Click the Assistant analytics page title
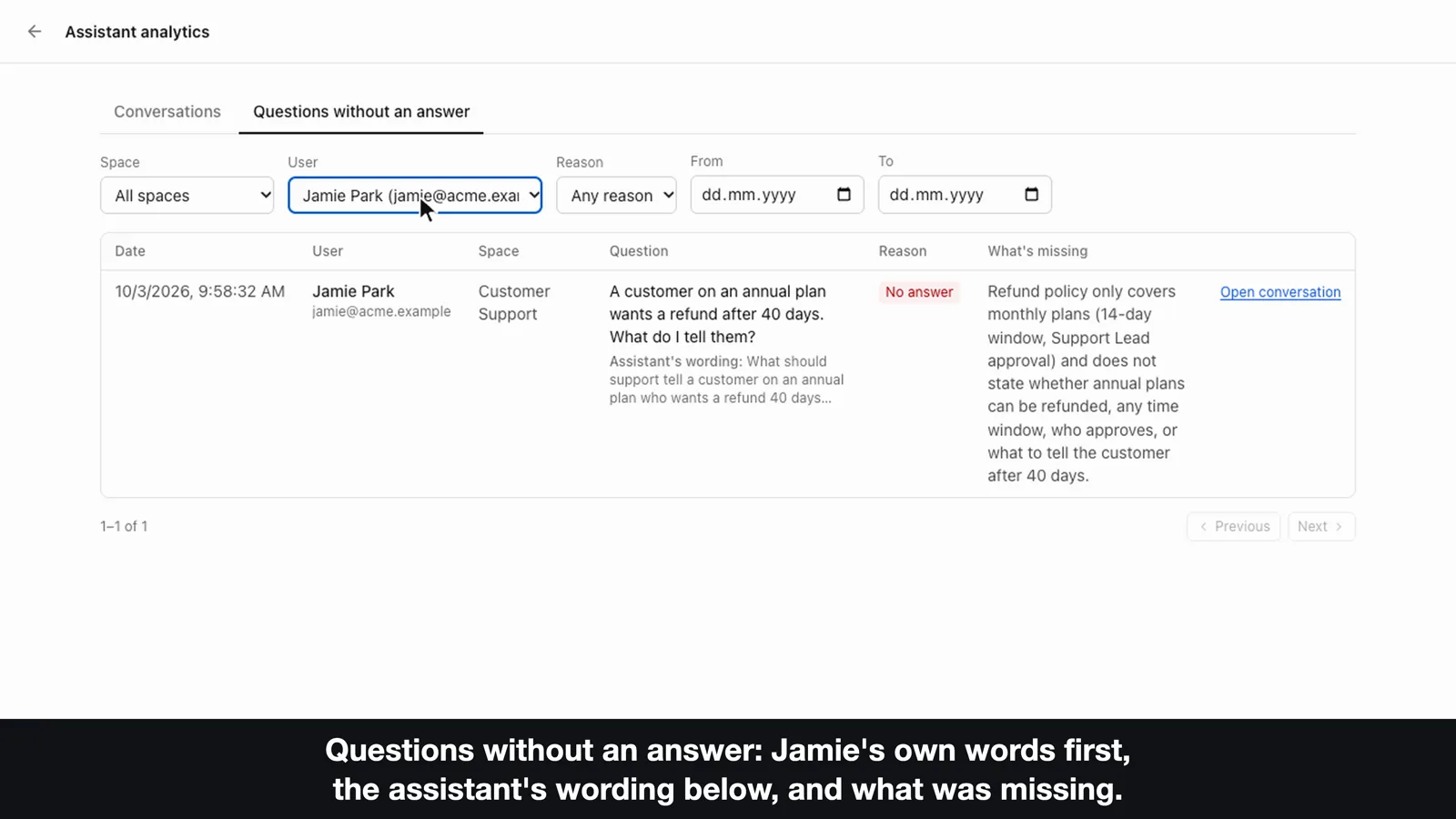 137,32
